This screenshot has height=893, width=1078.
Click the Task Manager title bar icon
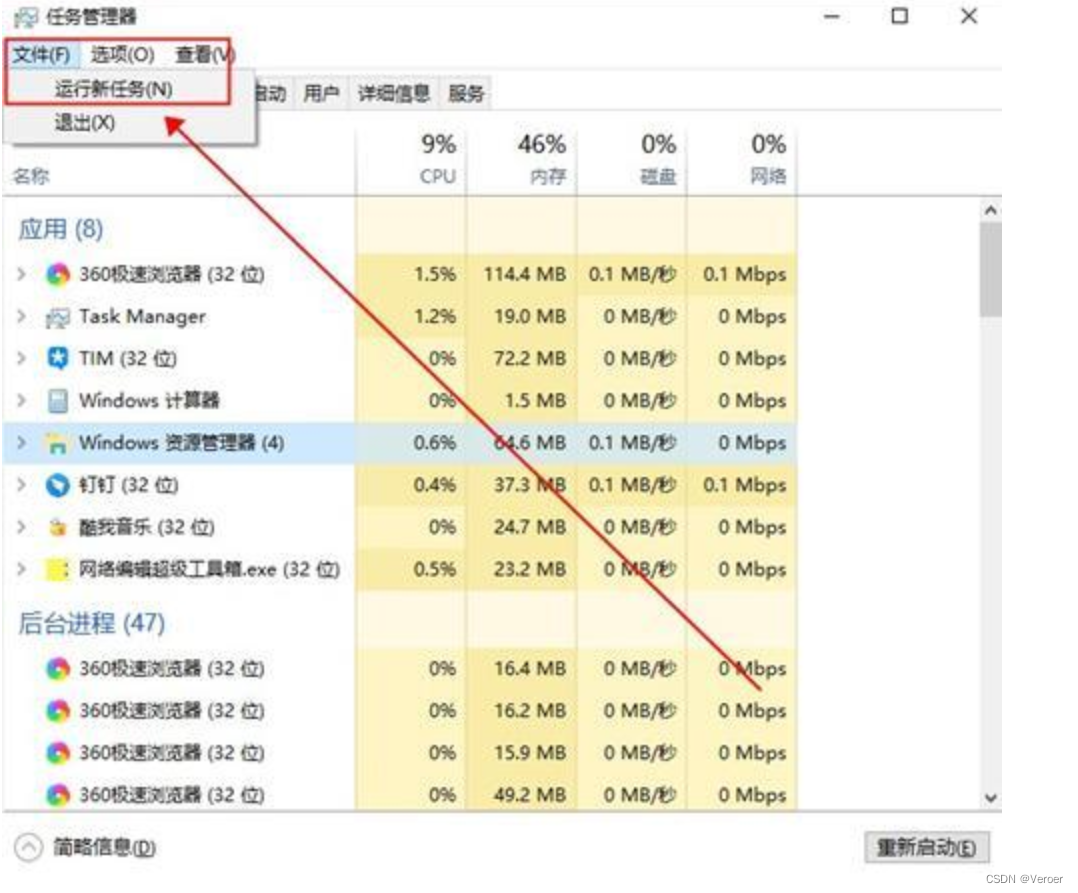(x=25, y=16)
